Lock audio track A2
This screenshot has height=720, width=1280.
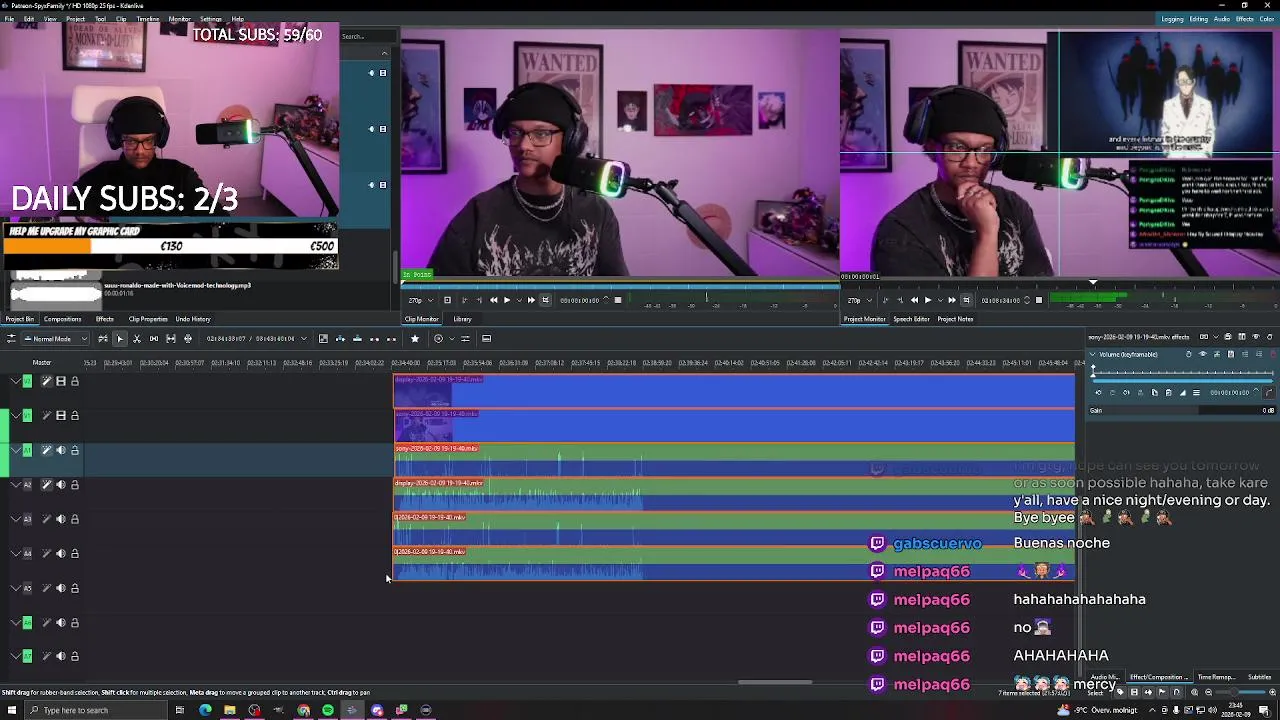[74, 485]
